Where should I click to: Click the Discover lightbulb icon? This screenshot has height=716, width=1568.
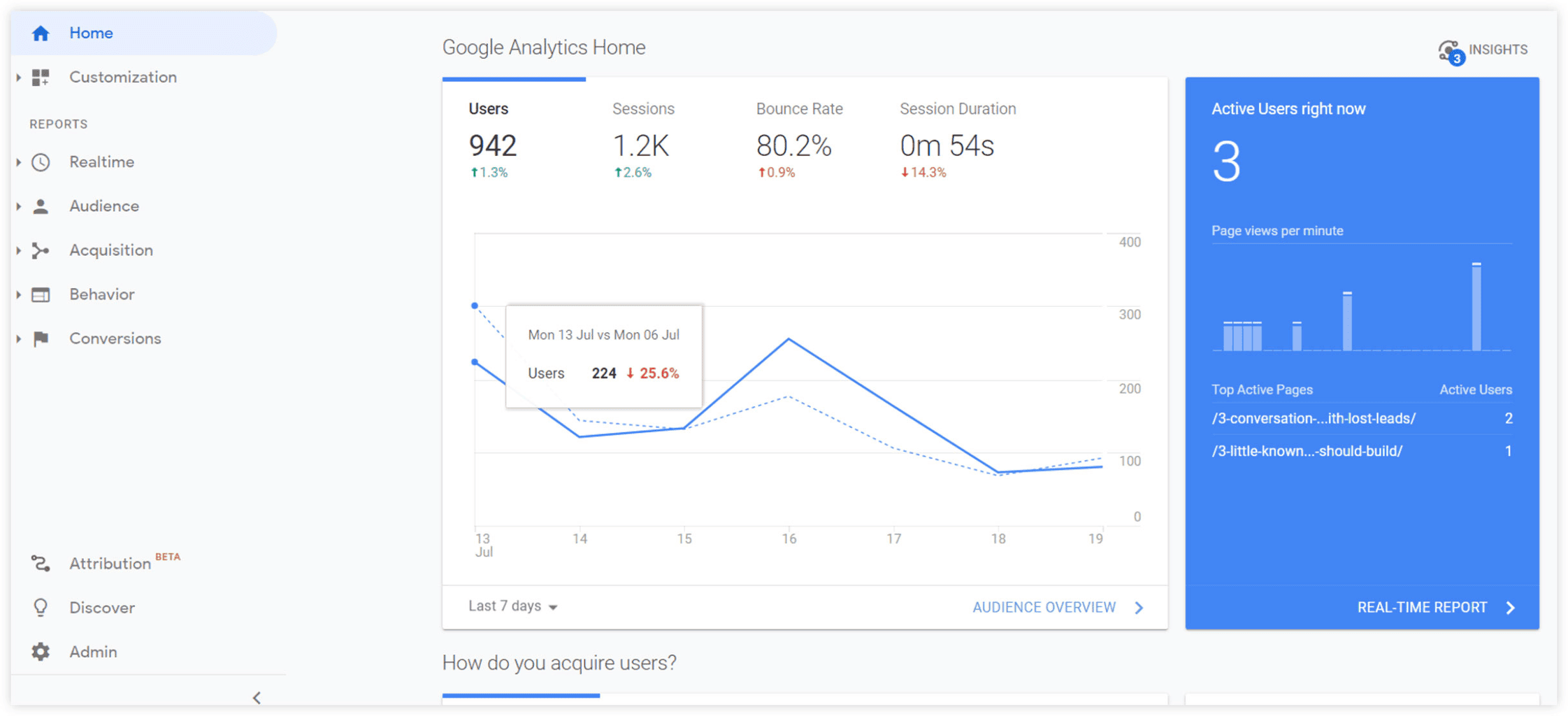41,608
